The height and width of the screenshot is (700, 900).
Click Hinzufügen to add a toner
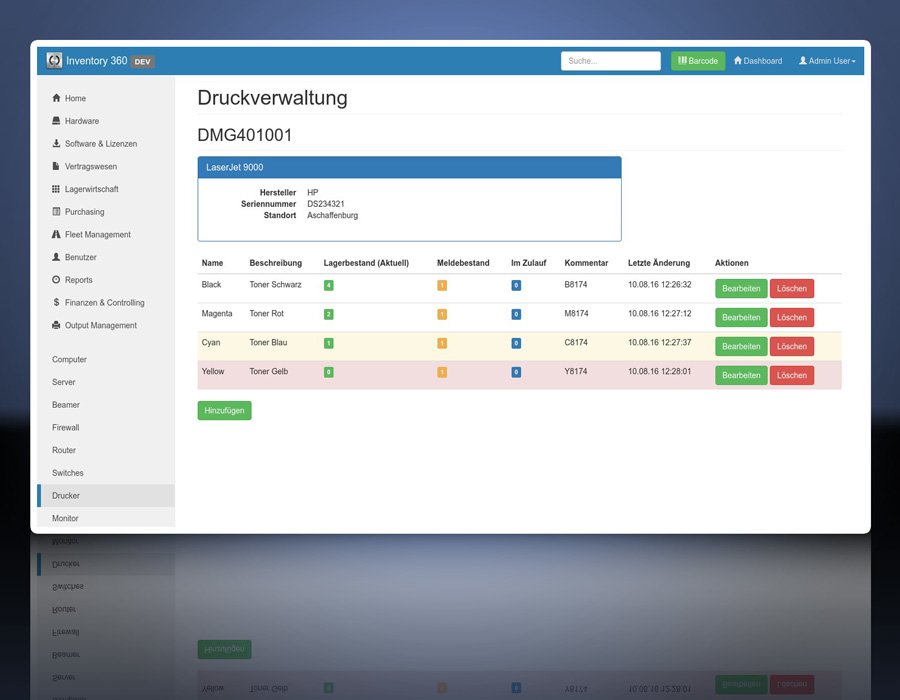[x=224, y=410]
